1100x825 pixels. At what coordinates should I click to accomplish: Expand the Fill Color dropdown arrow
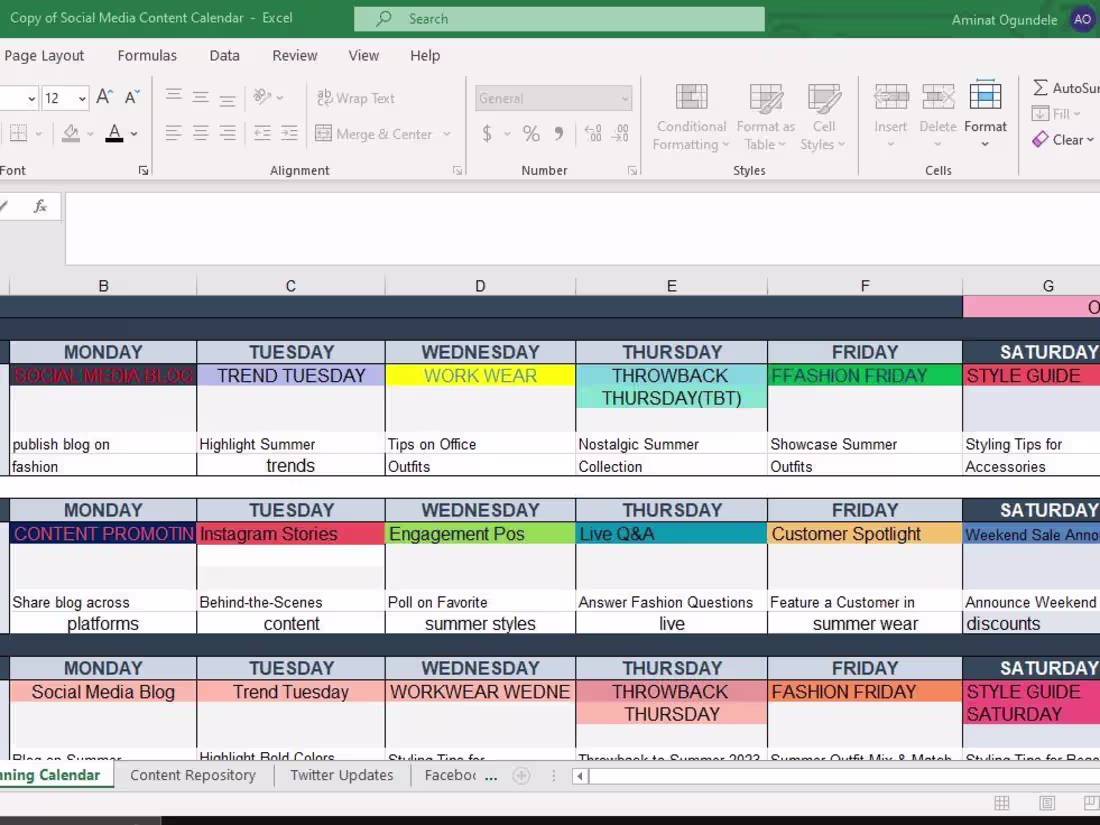(91, 133)
